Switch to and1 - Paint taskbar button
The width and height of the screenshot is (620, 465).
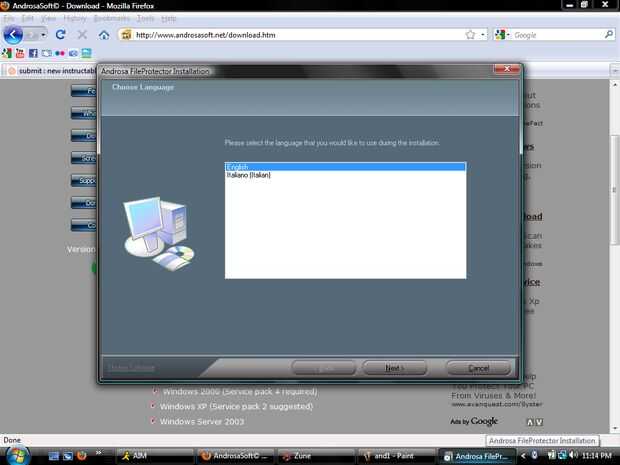[395, 456]
